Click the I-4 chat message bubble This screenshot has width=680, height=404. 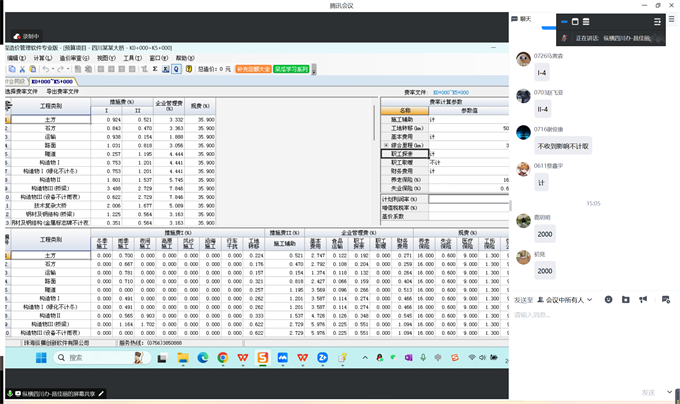click(542, 73)
